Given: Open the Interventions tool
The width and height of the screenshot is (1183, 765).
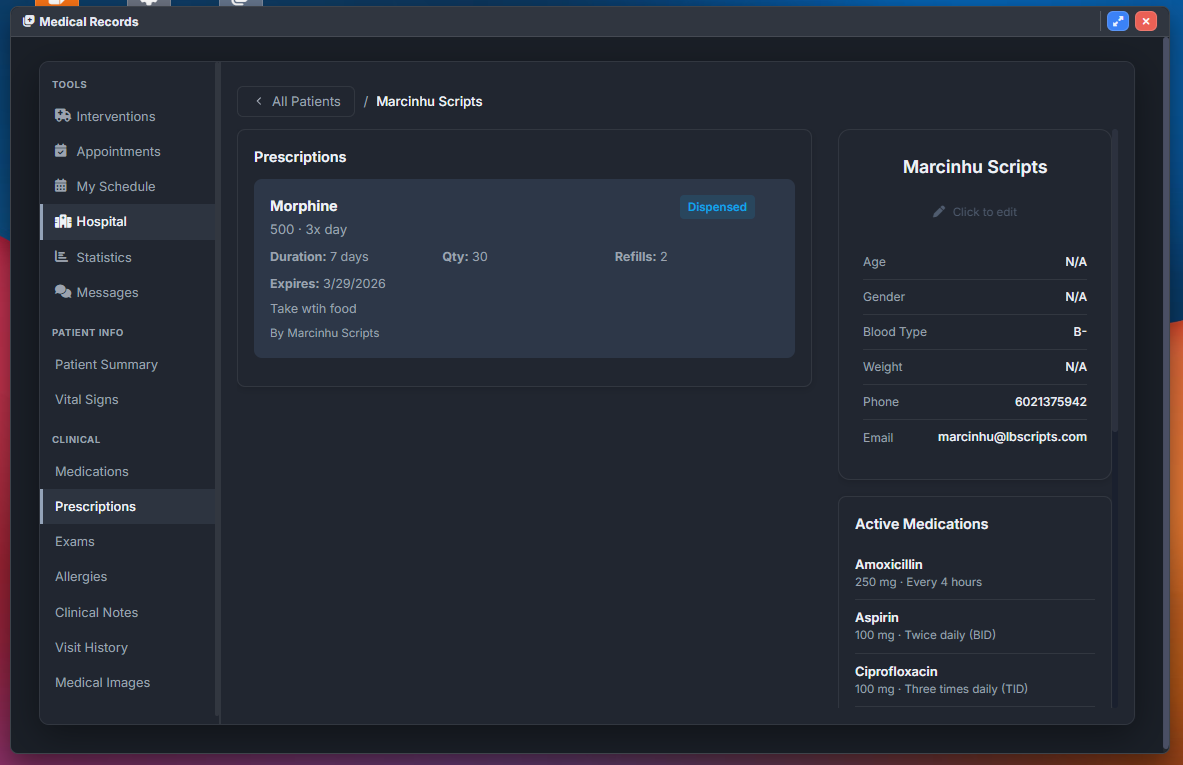Looking at the screenshot, I should coord(128,116).
